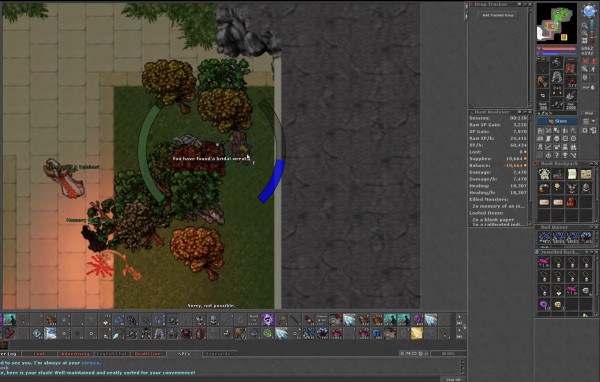Click the red health bar

[559, 48]
